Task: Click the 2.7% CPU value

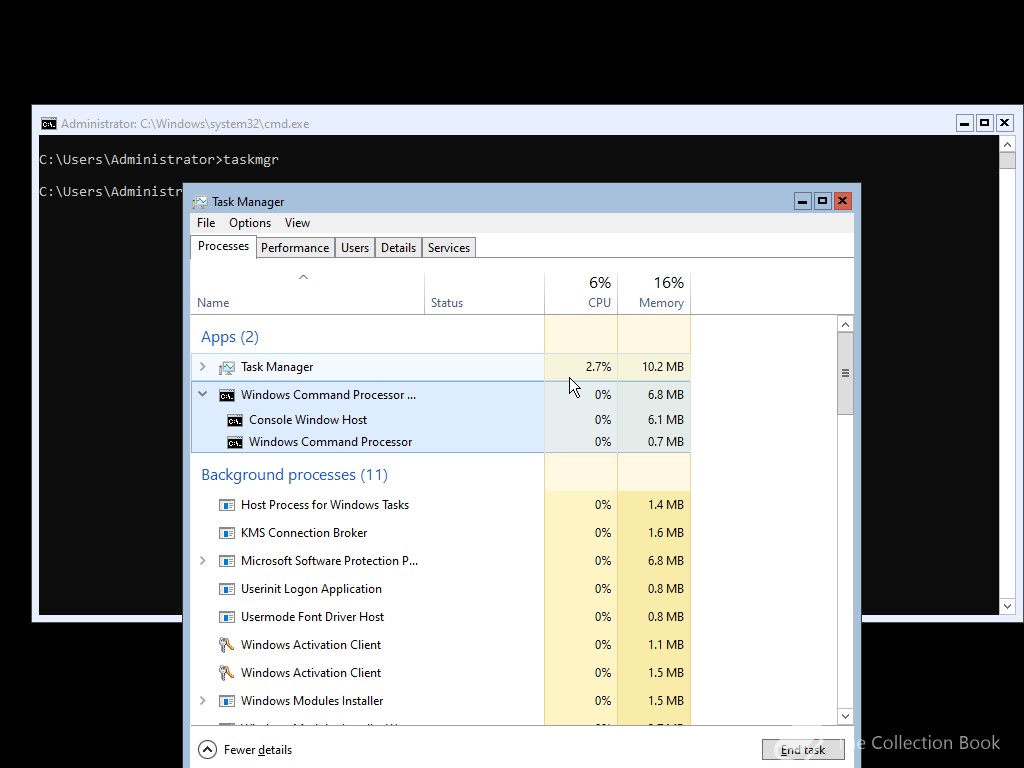Action: 598,367
